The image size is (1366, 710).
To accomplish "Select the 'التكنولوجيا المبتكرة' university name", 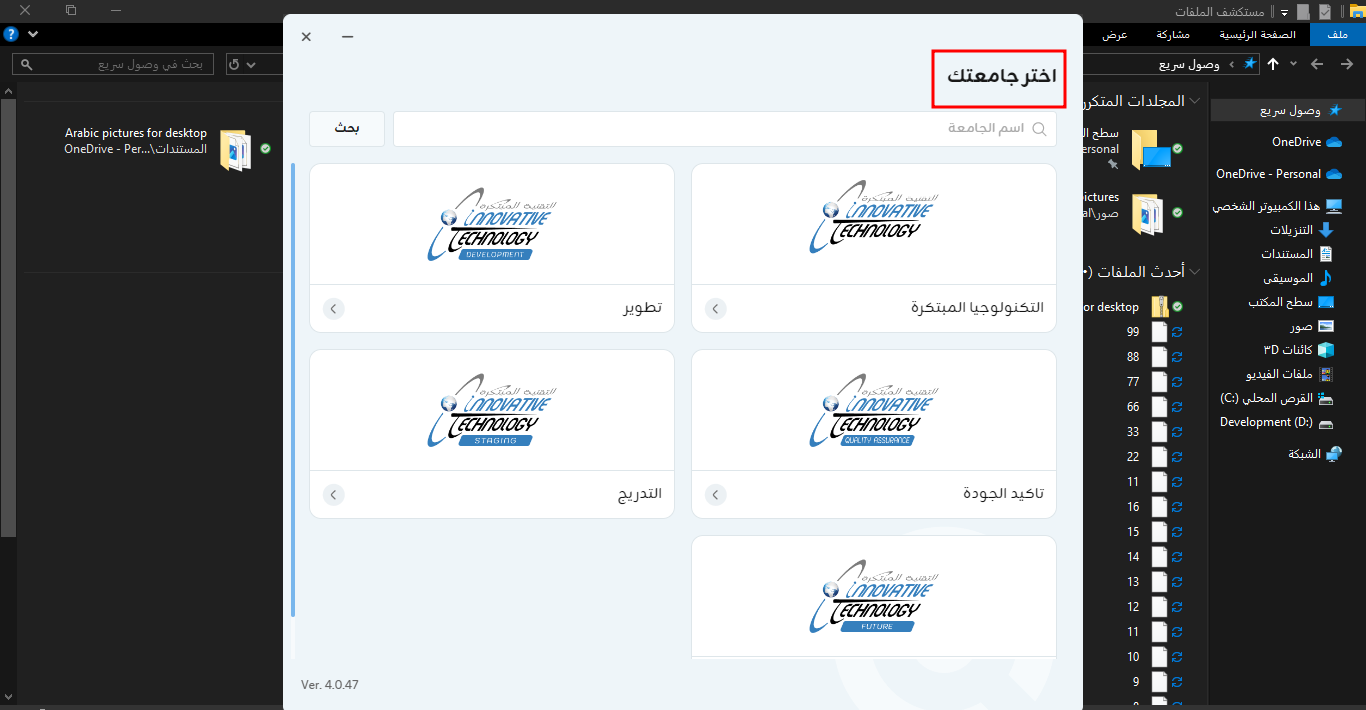I will [x=978, y=308].
